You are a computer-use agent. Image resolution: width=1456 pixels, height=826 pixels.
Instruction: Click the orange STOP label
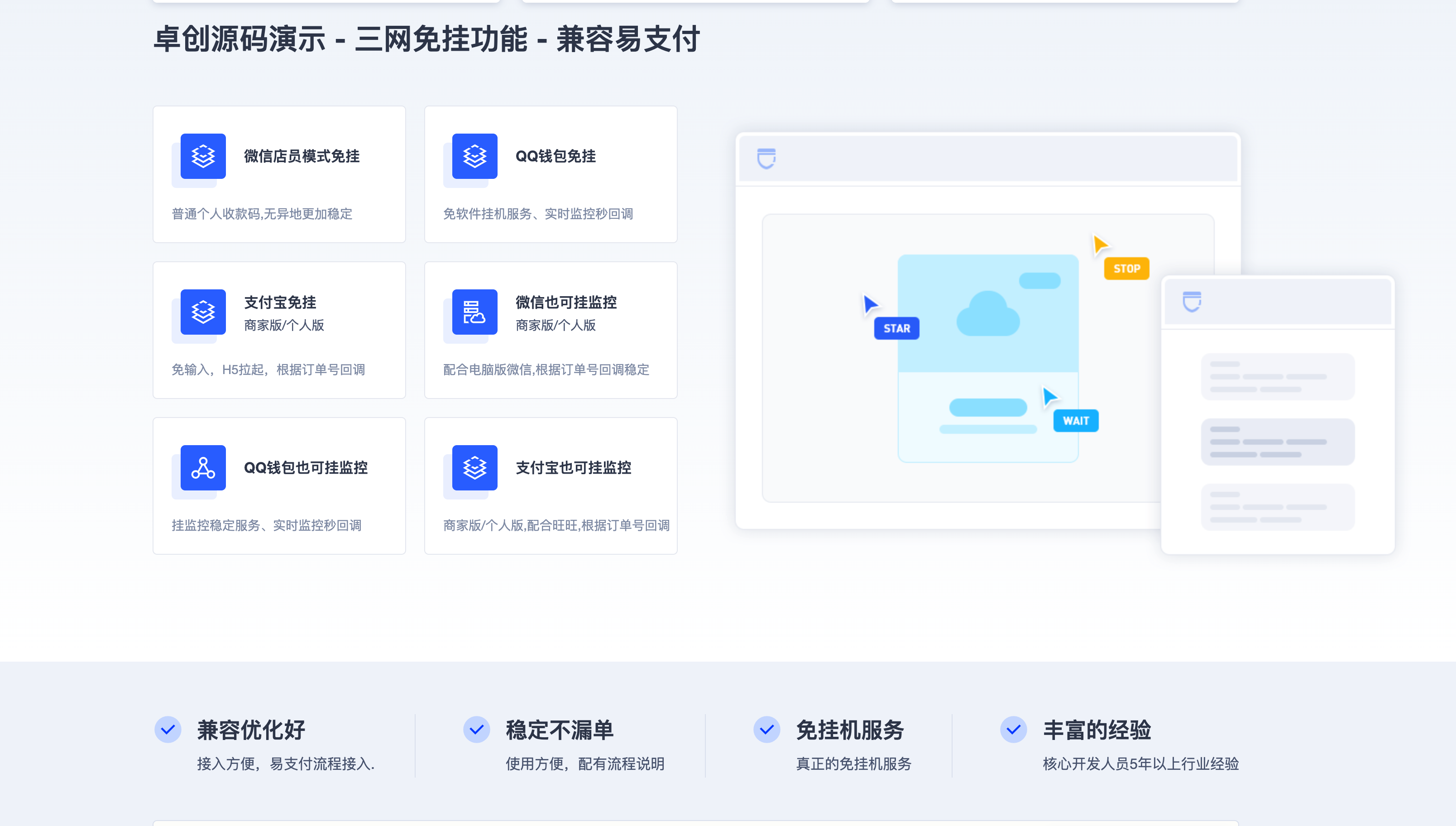coord(1126,269)
